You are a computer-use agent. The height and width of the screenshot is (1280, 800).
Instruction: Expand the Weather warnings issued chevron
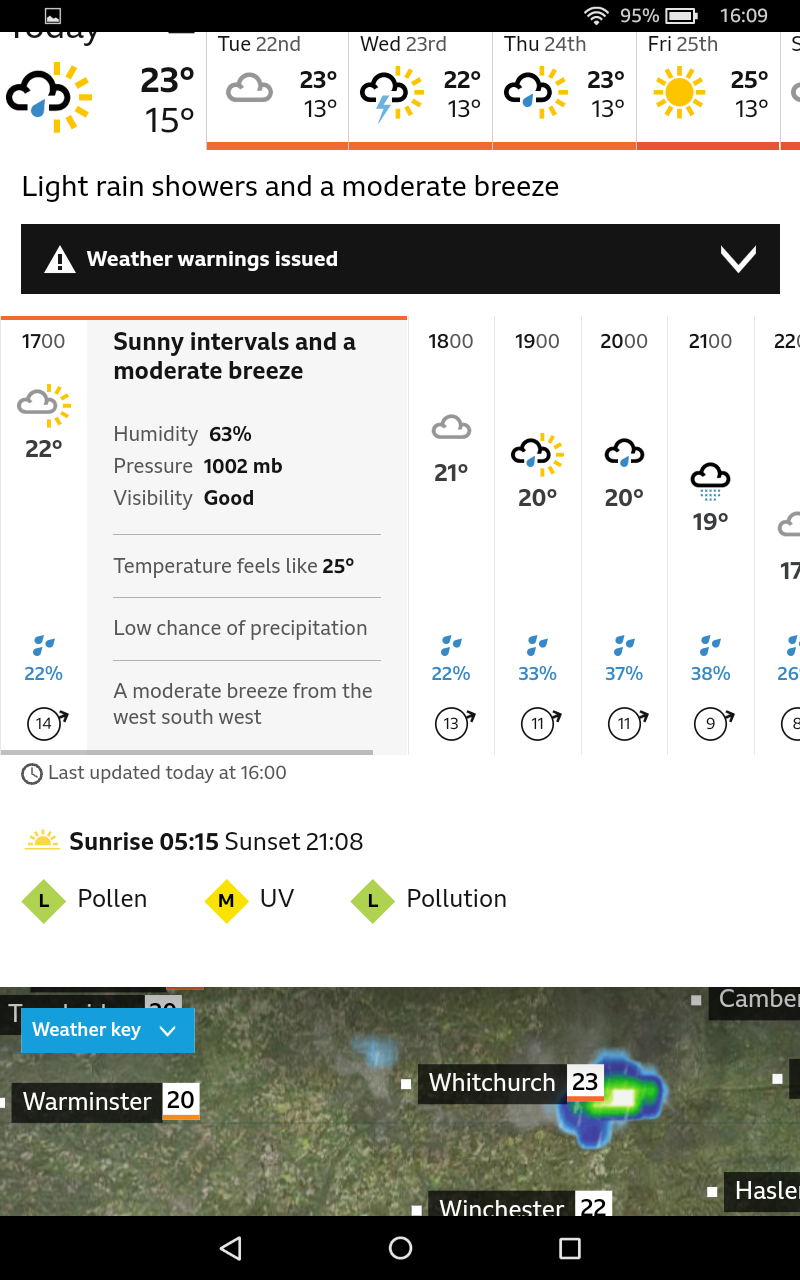[x=738, y=259]
